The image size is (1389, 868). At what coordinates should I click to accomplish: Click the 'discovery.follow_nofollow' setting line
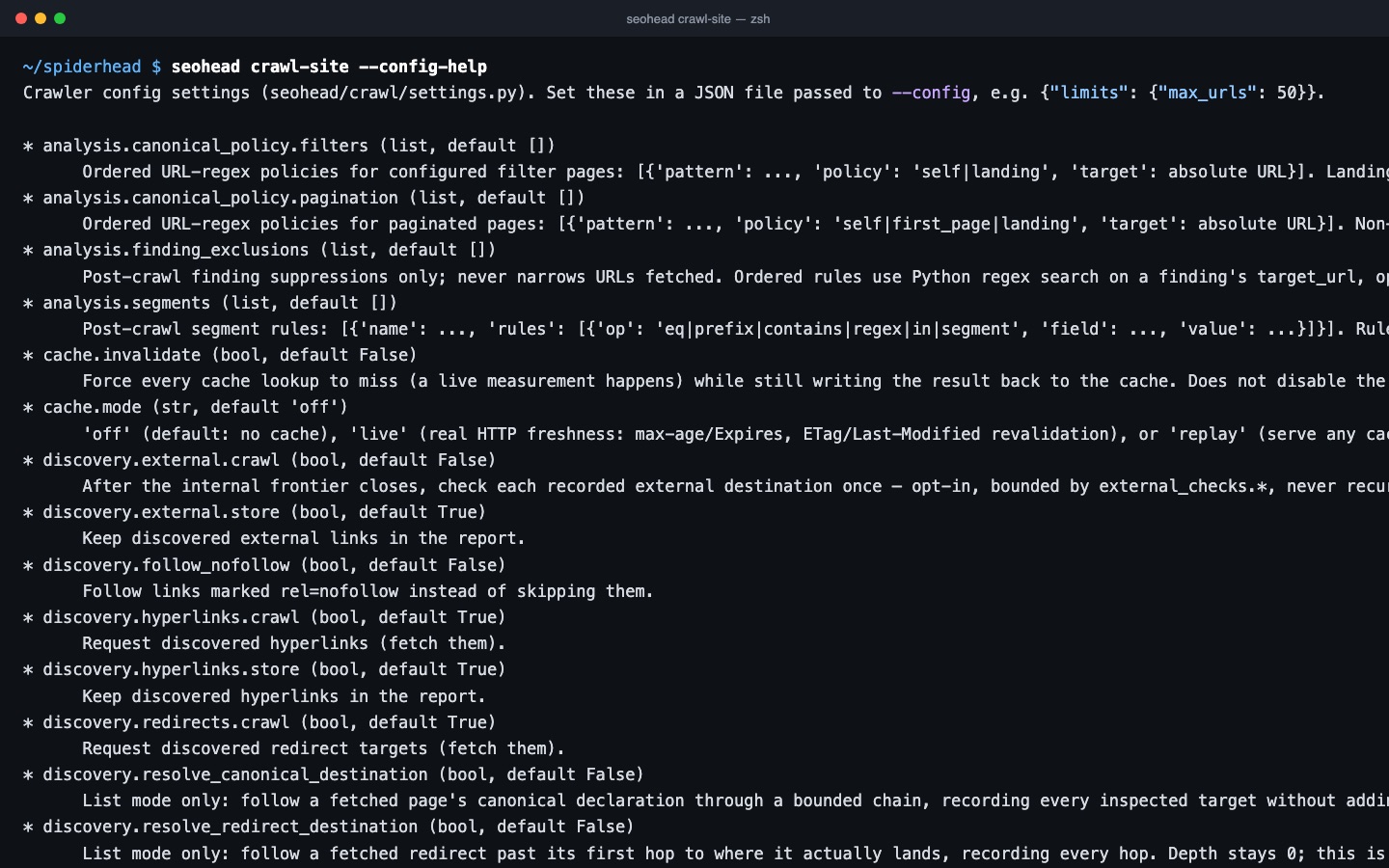click(x=264, y=565)
